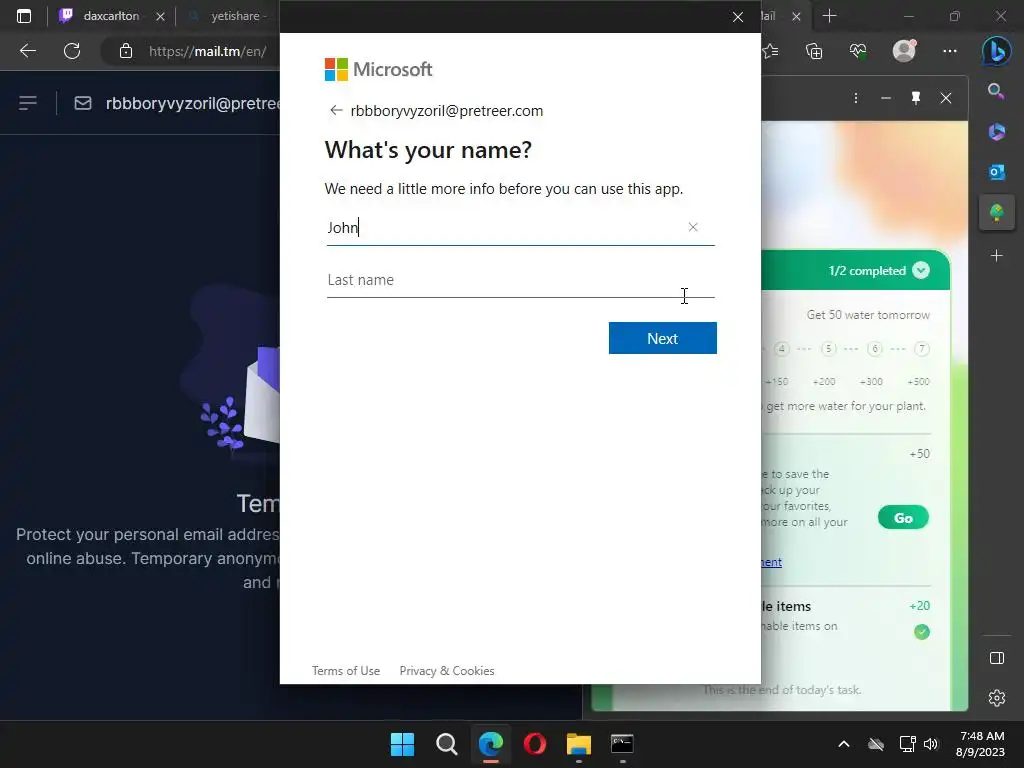Select day 5 reward circle
The height and width of the screenshot is (768, 1024).
pos(828,349)
